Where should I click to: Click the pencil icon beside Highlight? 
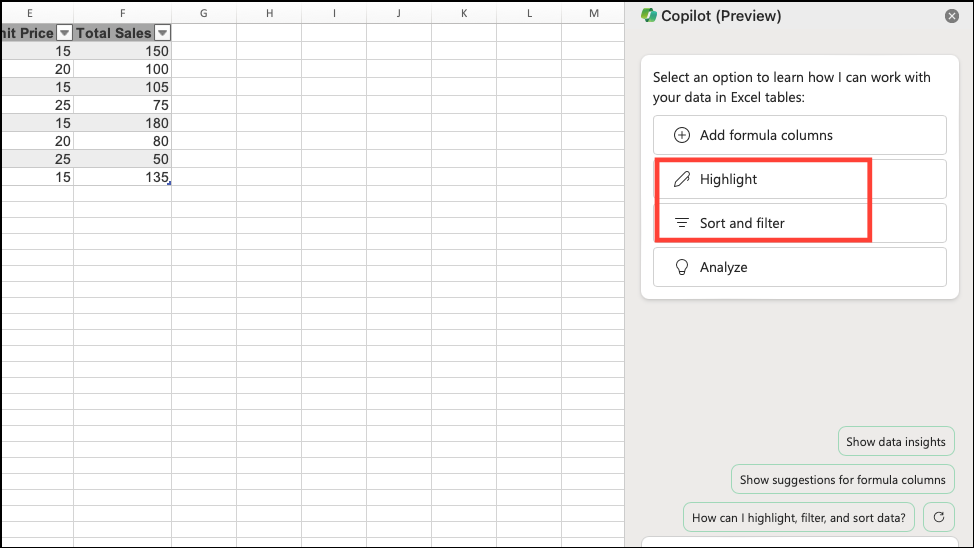[681, 179]
